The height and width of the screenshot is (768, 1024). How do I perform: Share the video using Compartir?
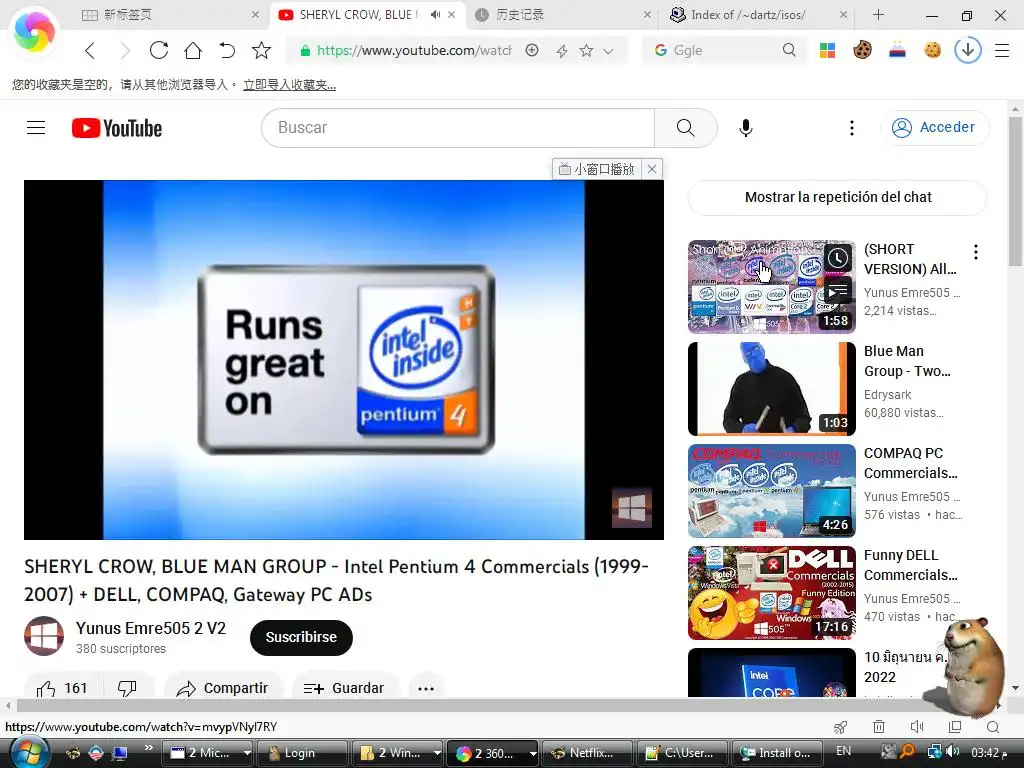pos(223,688)
